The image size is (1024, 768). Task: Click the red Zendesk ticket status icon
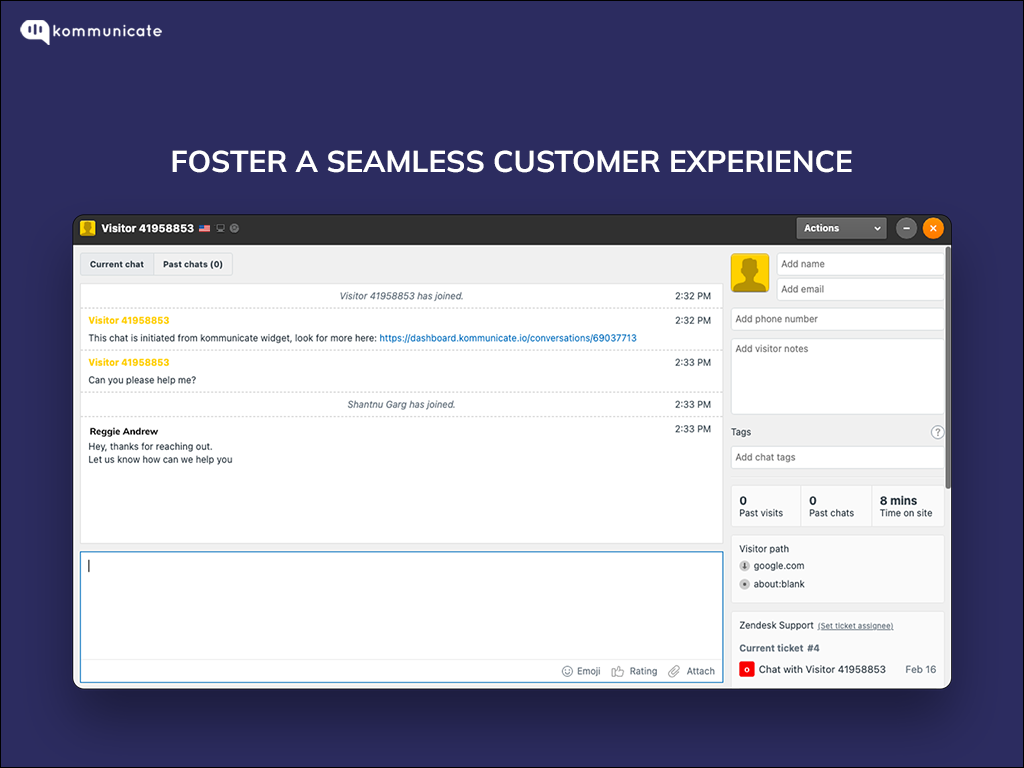coord(746,669)
